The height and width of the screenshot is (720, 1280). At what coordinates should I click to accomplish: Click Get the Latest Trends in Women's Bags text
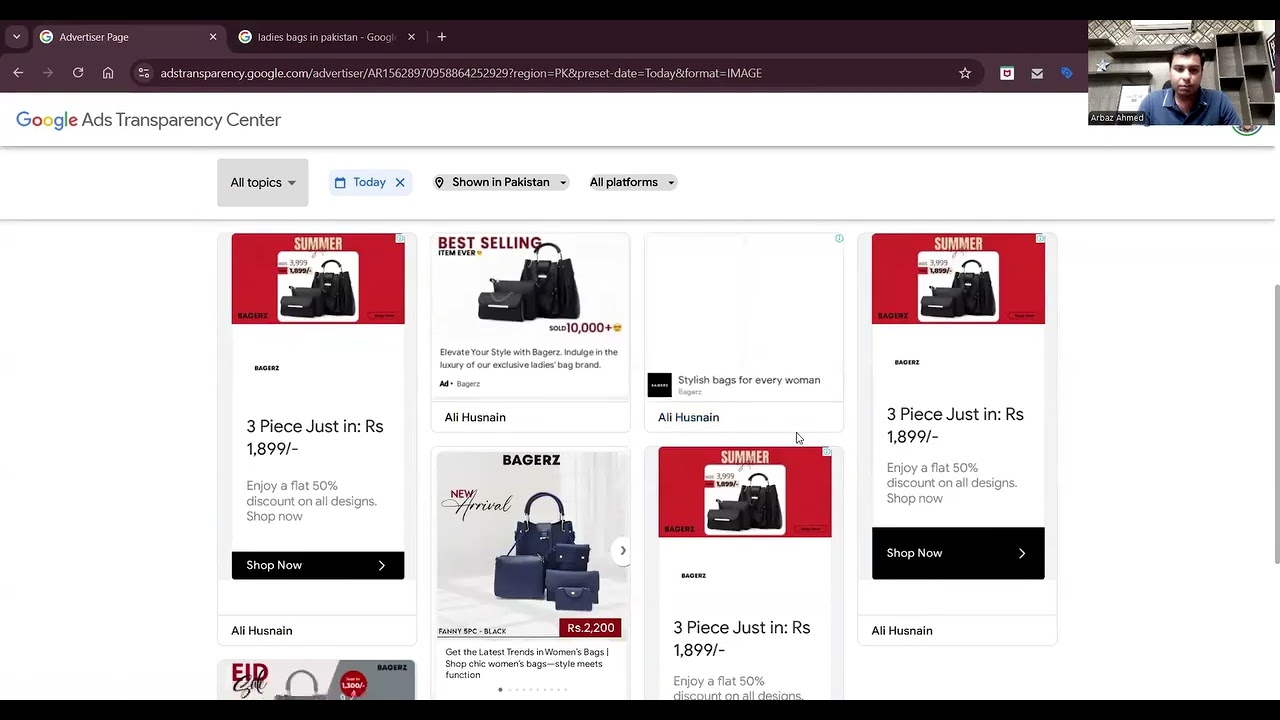pos(527,663)
